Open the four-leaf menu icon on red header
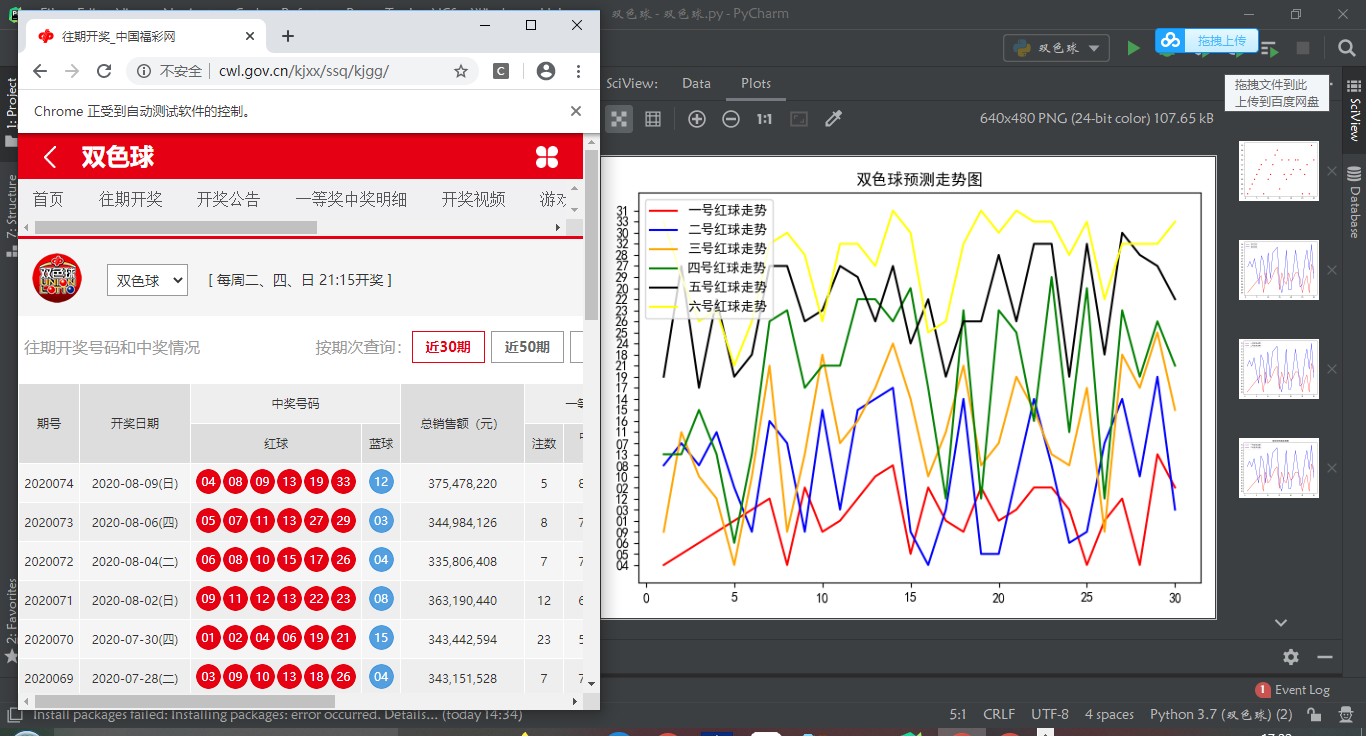This screenshot has width=1366, height=736. (547, 156)
